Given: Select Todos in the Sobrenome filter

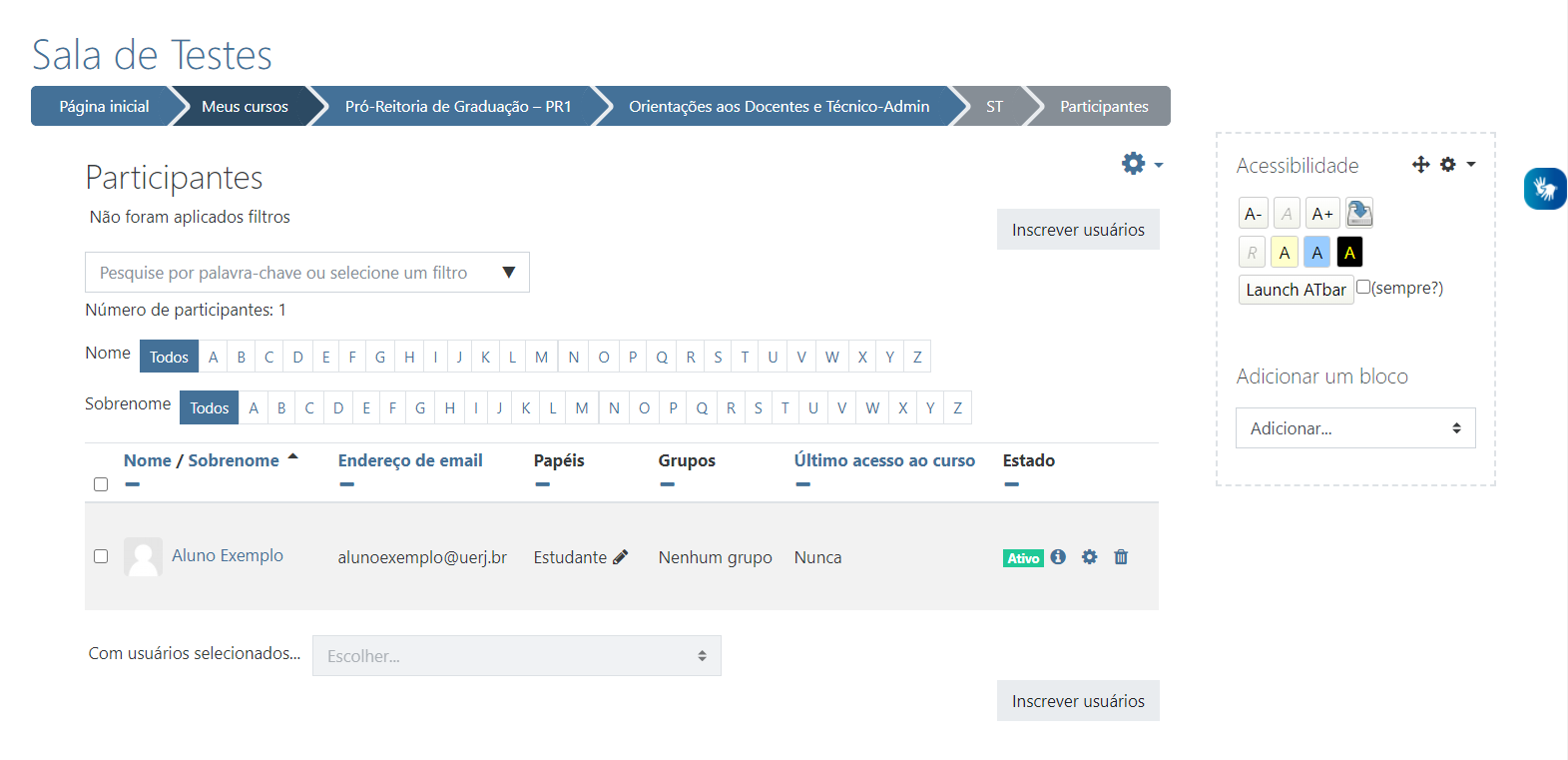Looking at the screenshot, I should (x=210, y=407).
